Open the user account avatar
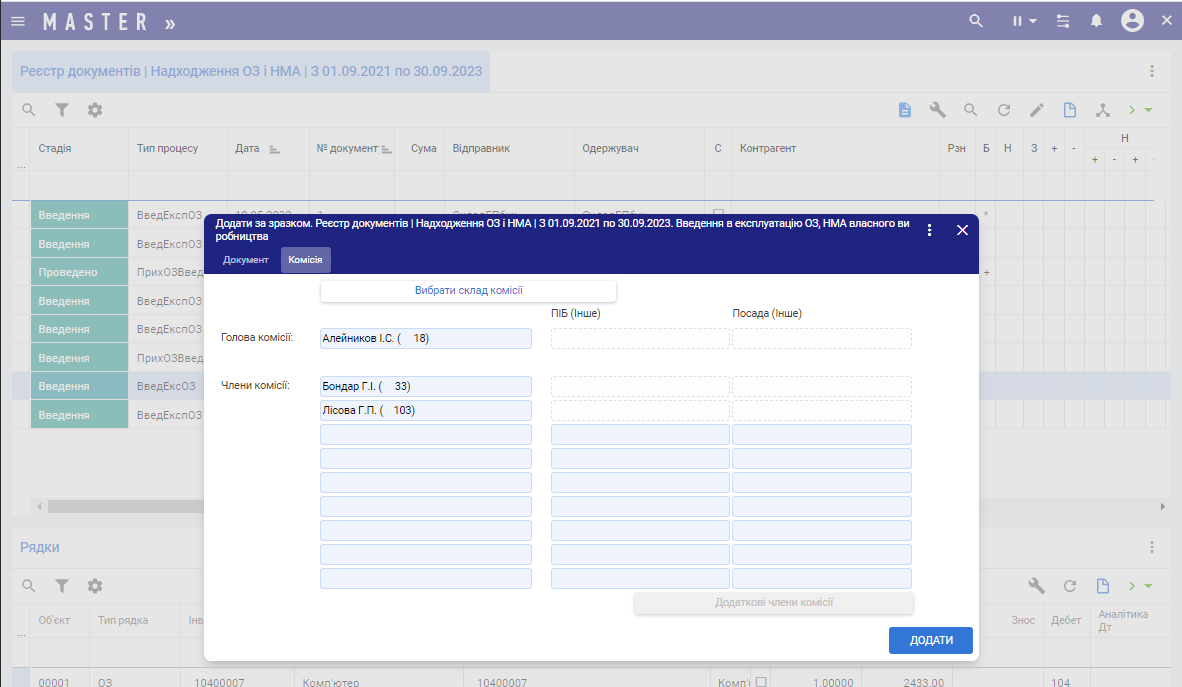Screen dimensions: 1182x687 [x=1132, y=21]
